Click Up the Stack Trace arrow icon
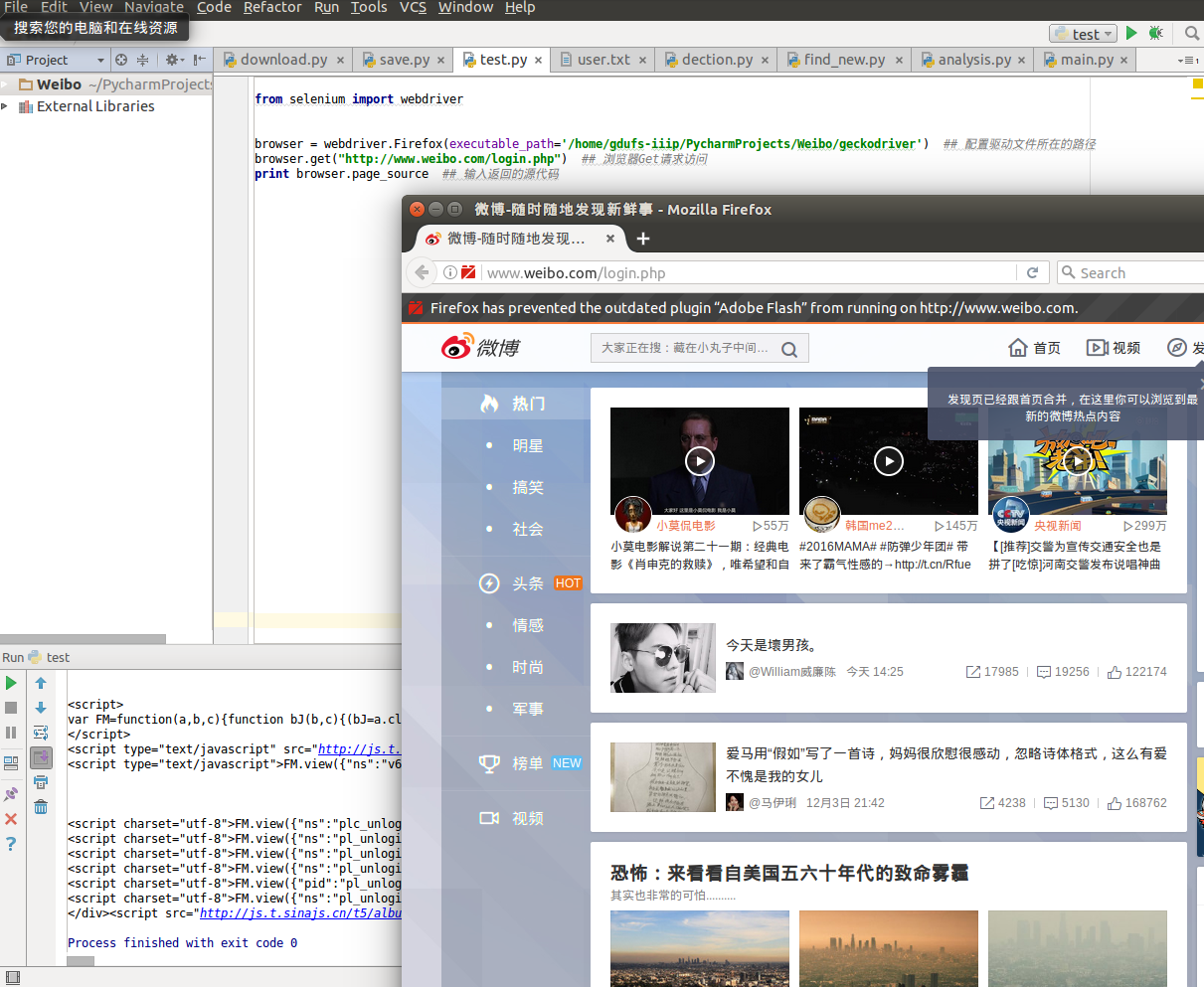 pyautogui.click(x=41, y=683)
